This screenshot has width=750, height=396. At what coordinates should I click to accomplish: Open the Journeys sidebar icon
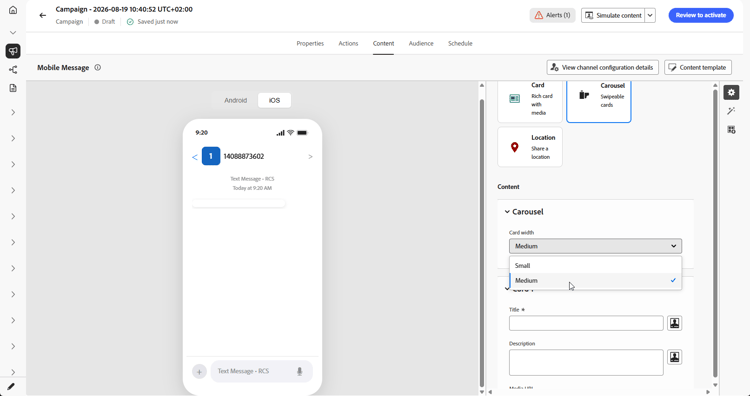(13, 70)
